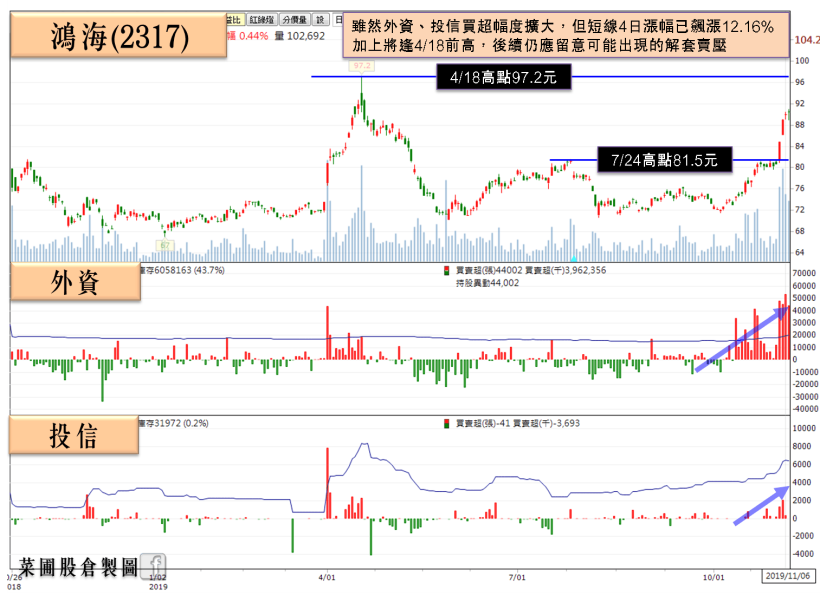Screen dimensions: 820x596
Task: Click the 100 price axis label
Action: [802, 61]
